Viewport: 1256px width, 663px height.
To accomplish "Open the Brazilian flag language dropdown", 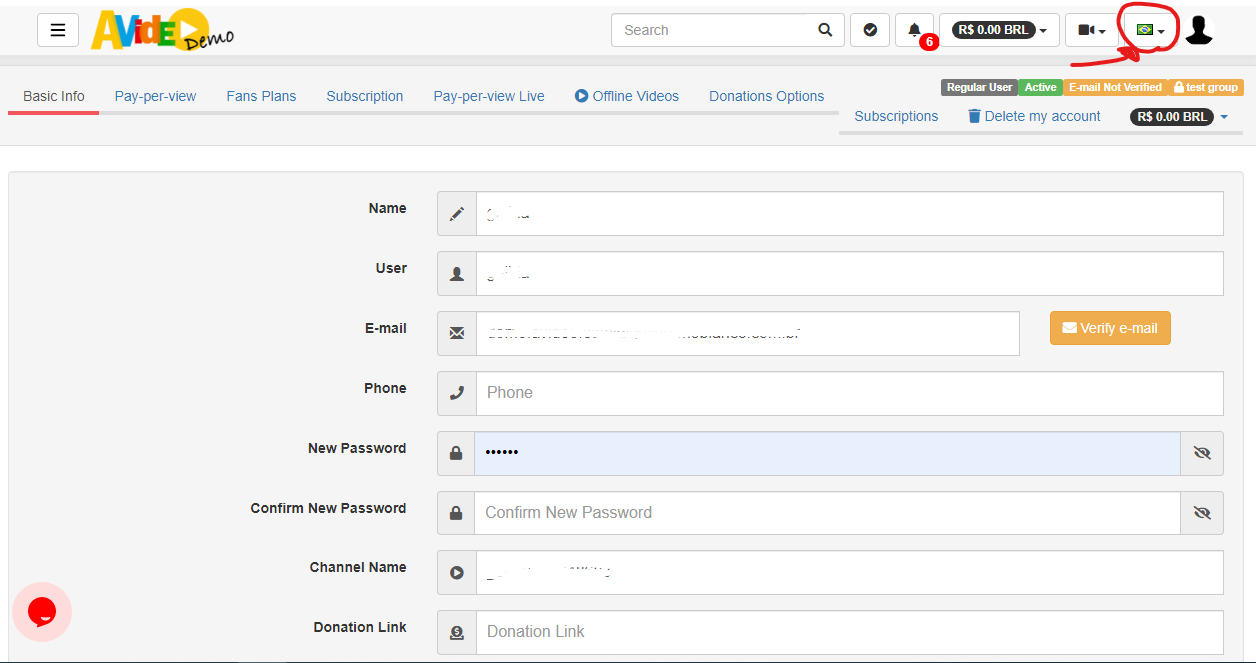I will 1147,29.
